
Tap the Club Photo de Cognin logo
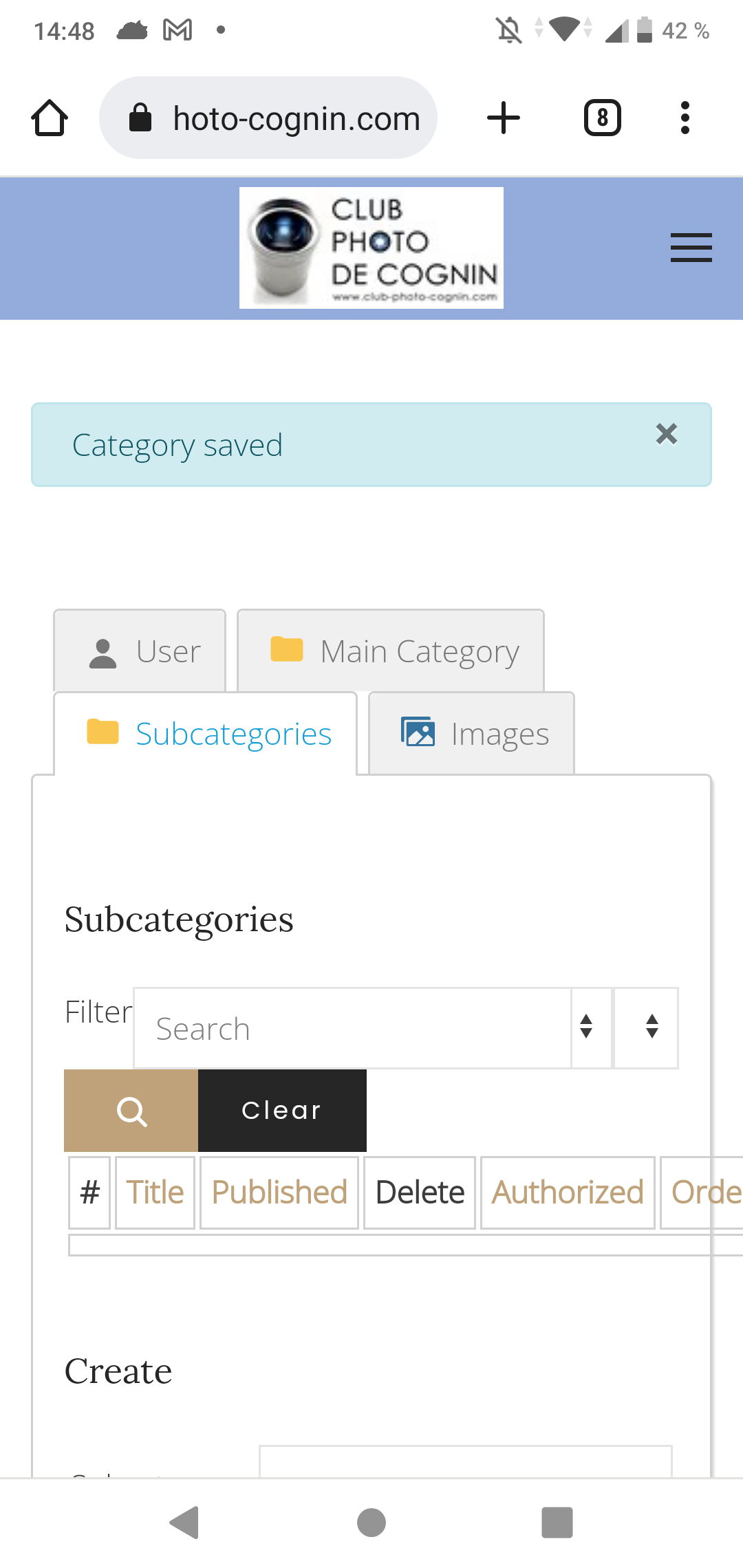tap(371, 248)
